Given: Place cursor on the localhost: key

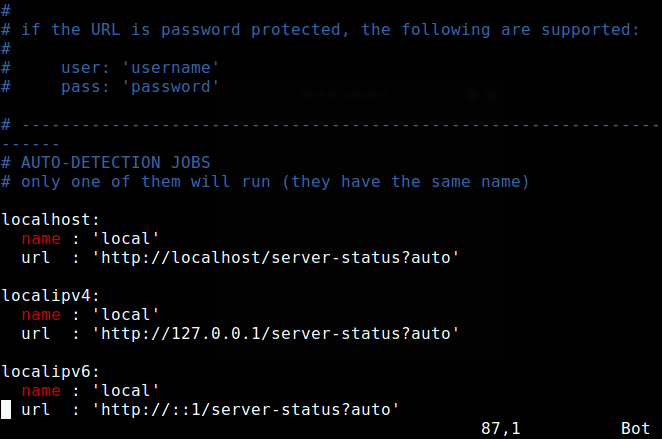Looking at the screenshot, I should pos(46,219).
